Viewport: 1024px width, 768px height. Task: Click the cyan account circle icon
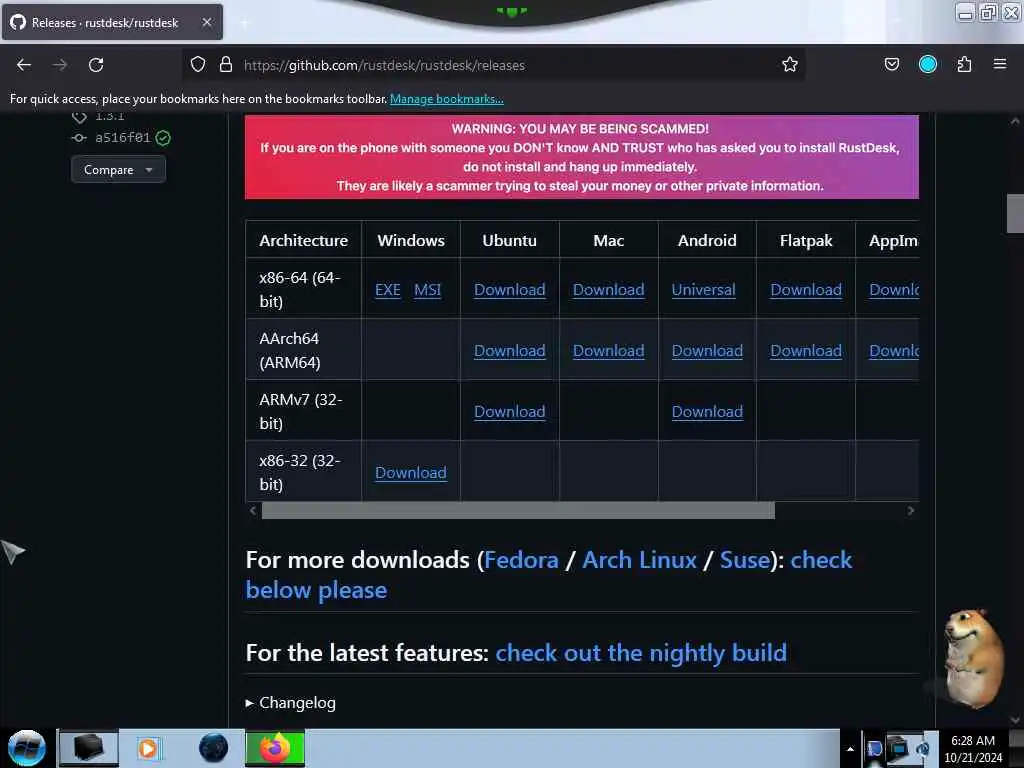(927, 65)
